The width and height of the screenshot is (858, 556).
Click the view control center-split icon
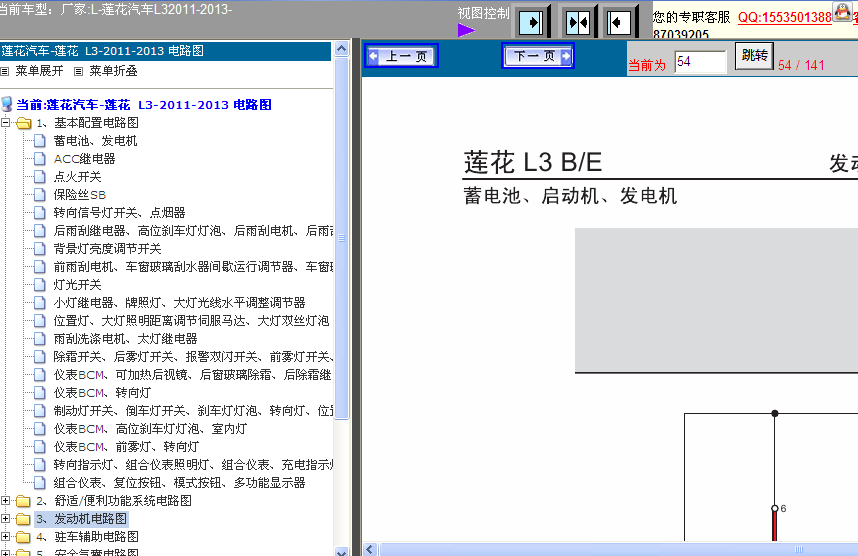578,22
